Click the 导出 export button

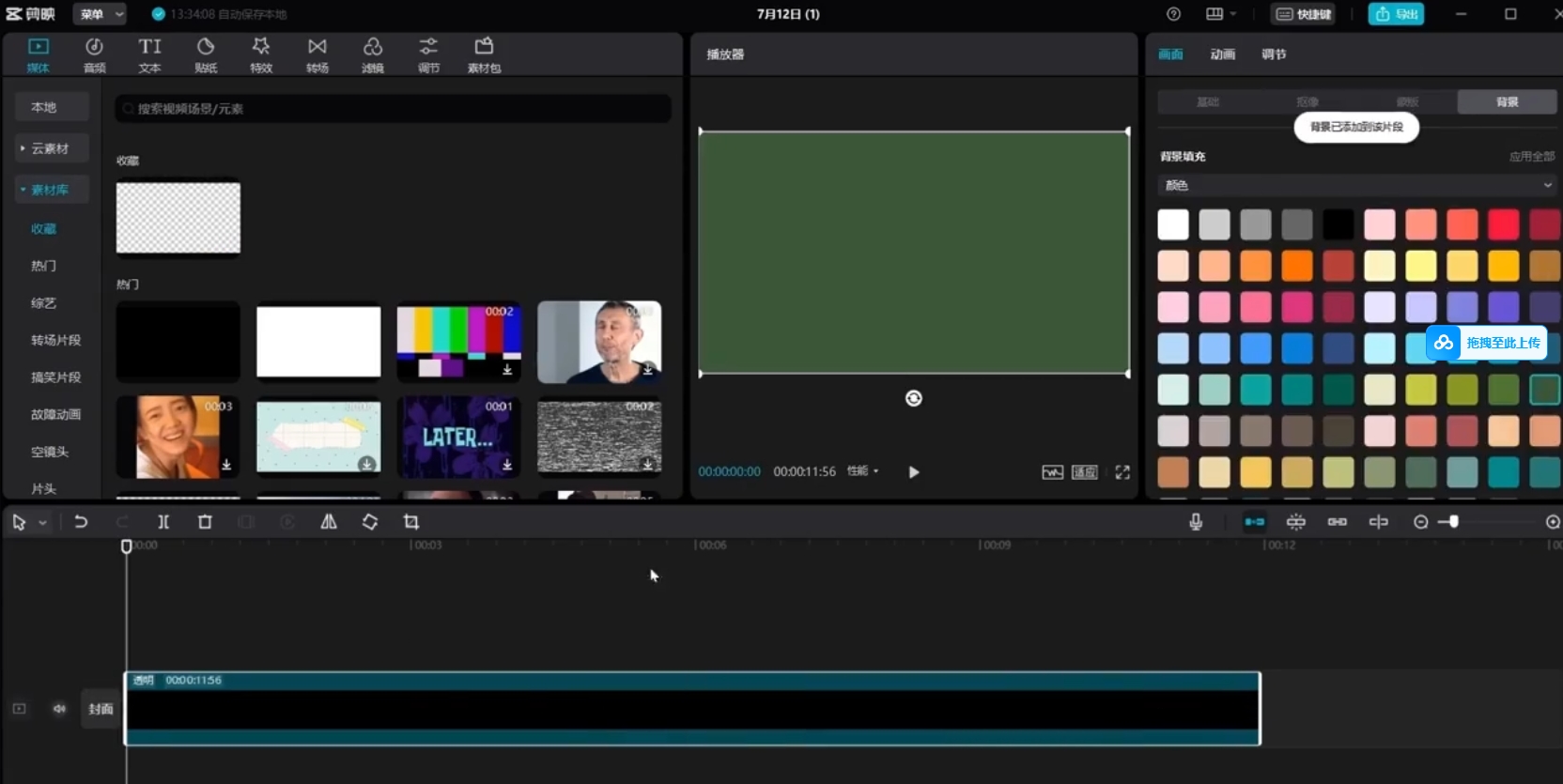pos(1396,14)
